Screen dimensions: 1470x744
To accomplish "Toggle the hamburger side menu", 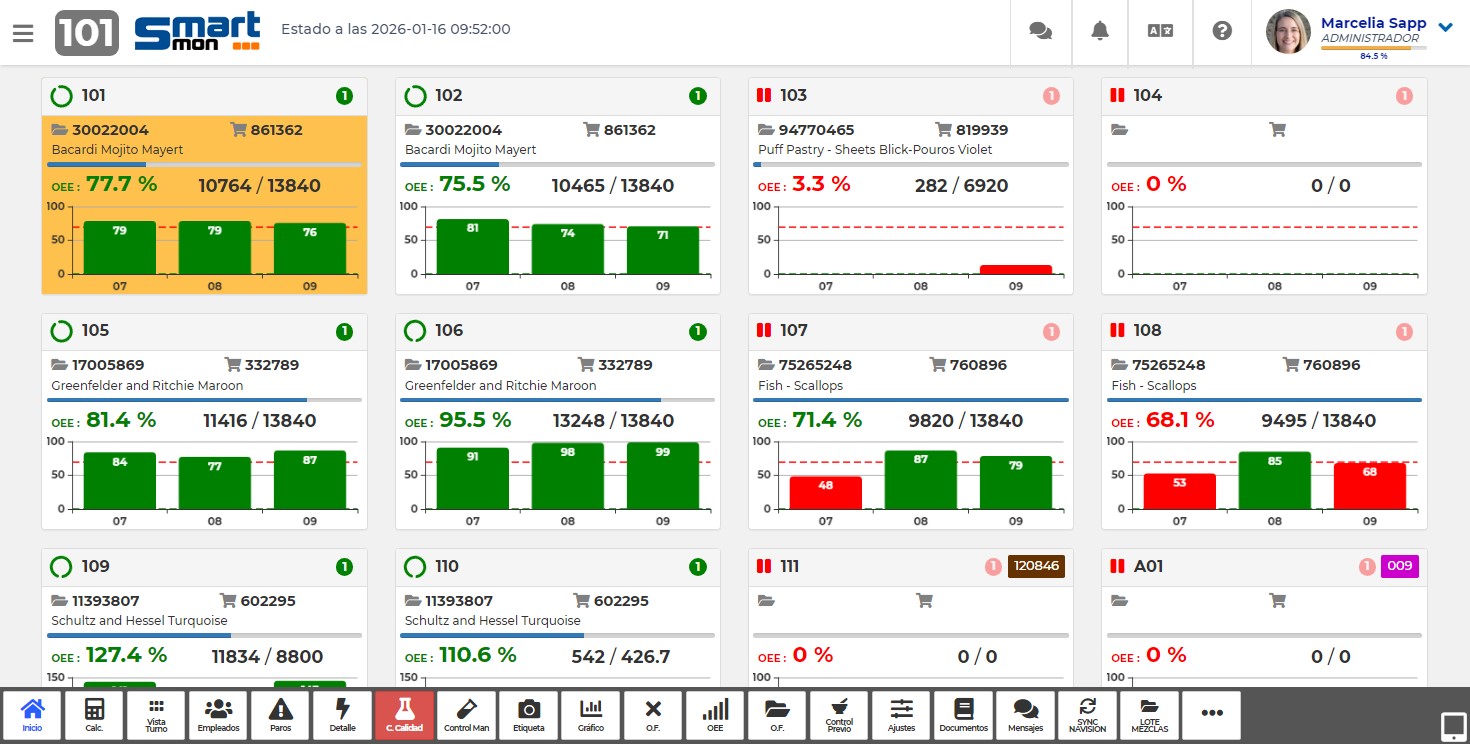I will pos(23,33).
